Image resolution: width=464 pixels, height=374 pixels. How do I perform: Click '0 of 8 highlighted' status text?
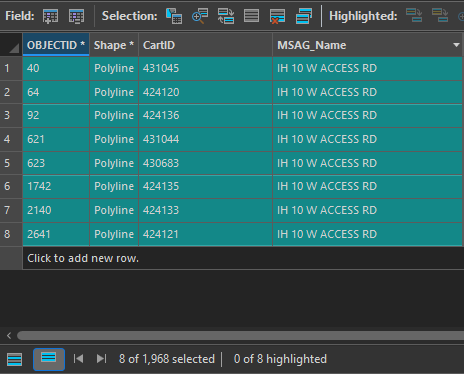[x=280, y=359]
